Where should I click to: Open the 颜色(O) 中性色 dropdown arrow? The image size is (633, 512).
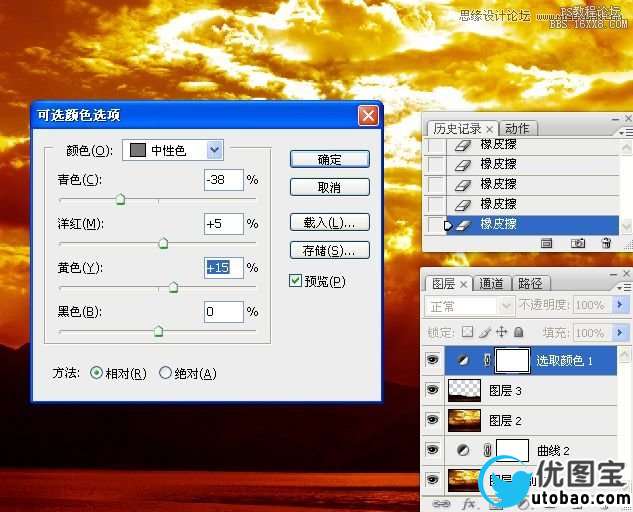[x=215, y=150]
